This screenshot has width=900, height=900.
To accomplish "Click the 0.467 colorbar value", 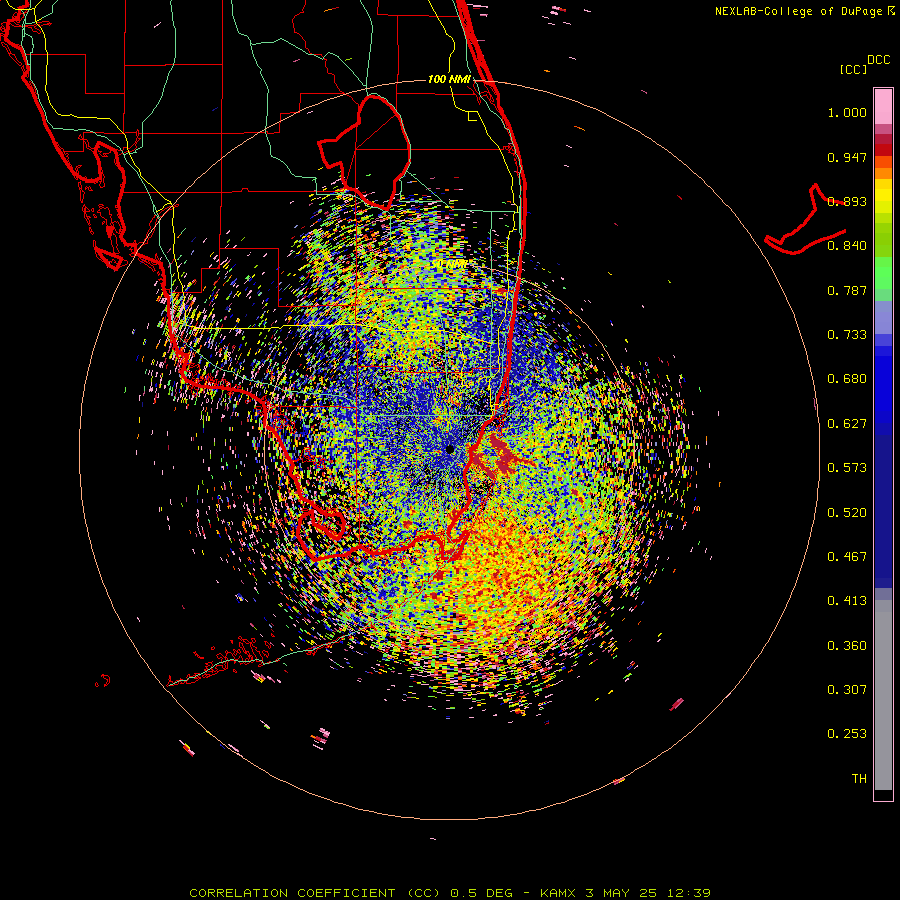I will coord(847,557).
